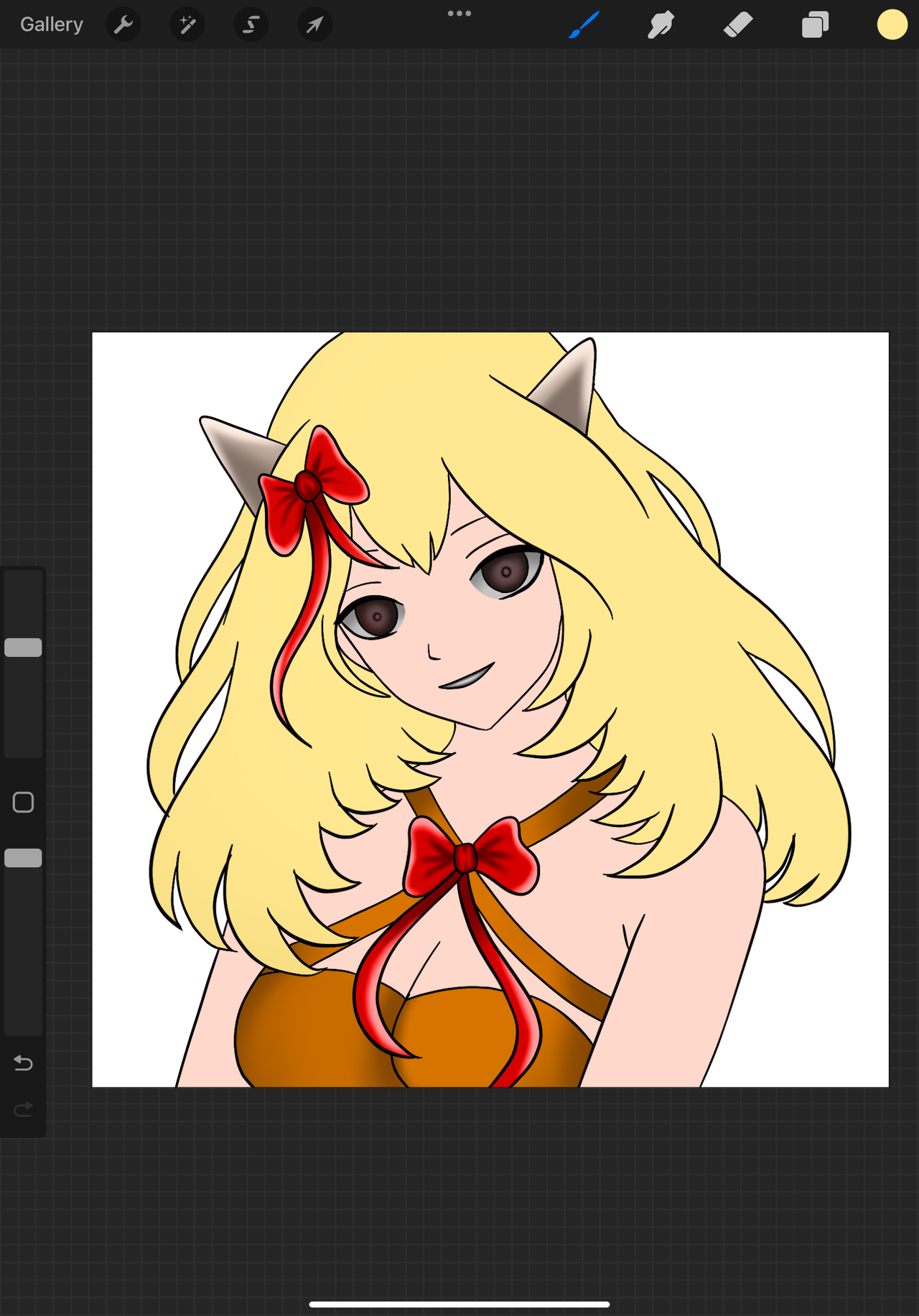This screenshot has height=1316, width=919.
Task: Activate the Transform arrow tool
Action: pos(315,25)
